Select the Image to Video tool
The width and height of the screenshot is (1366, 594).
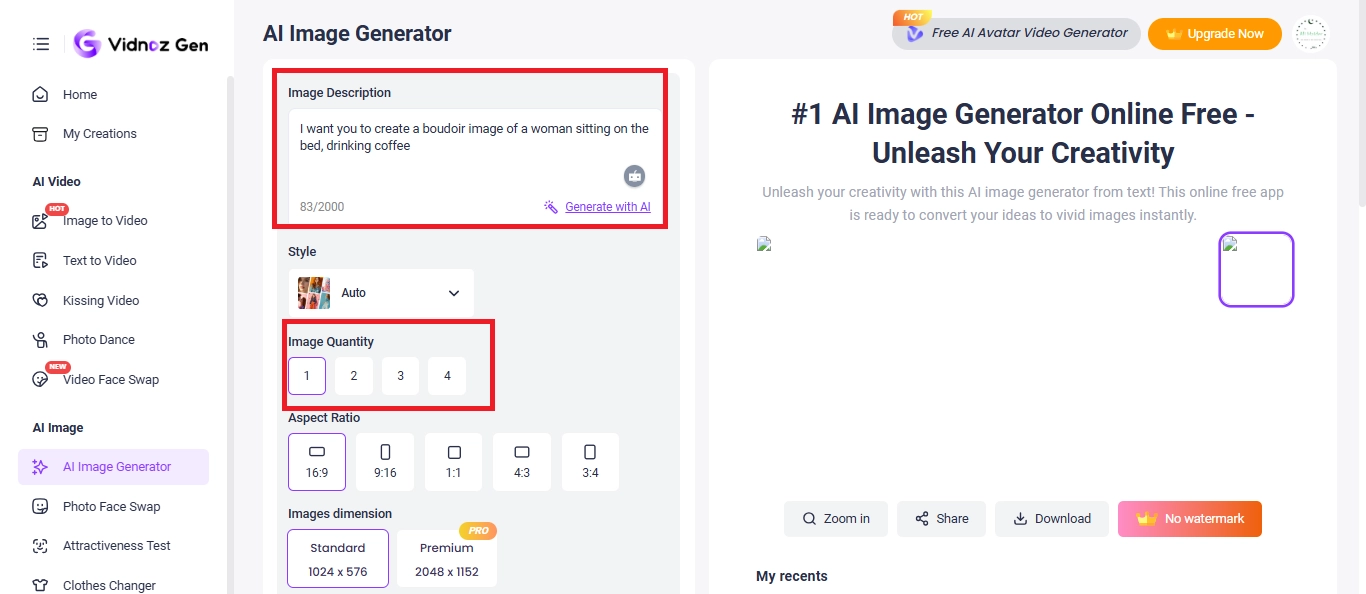click(x=105, y=220)
